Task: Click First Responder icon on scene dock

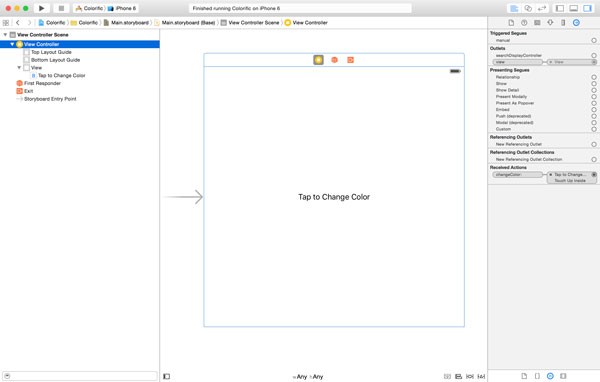Action: click(334, 60)
